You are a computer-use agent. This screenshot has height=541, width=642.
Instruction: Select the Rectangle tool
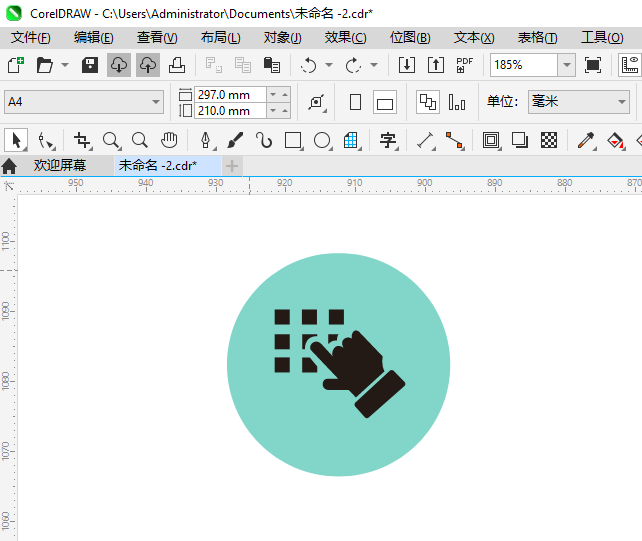pyautogui.click(x=293, y=140)
